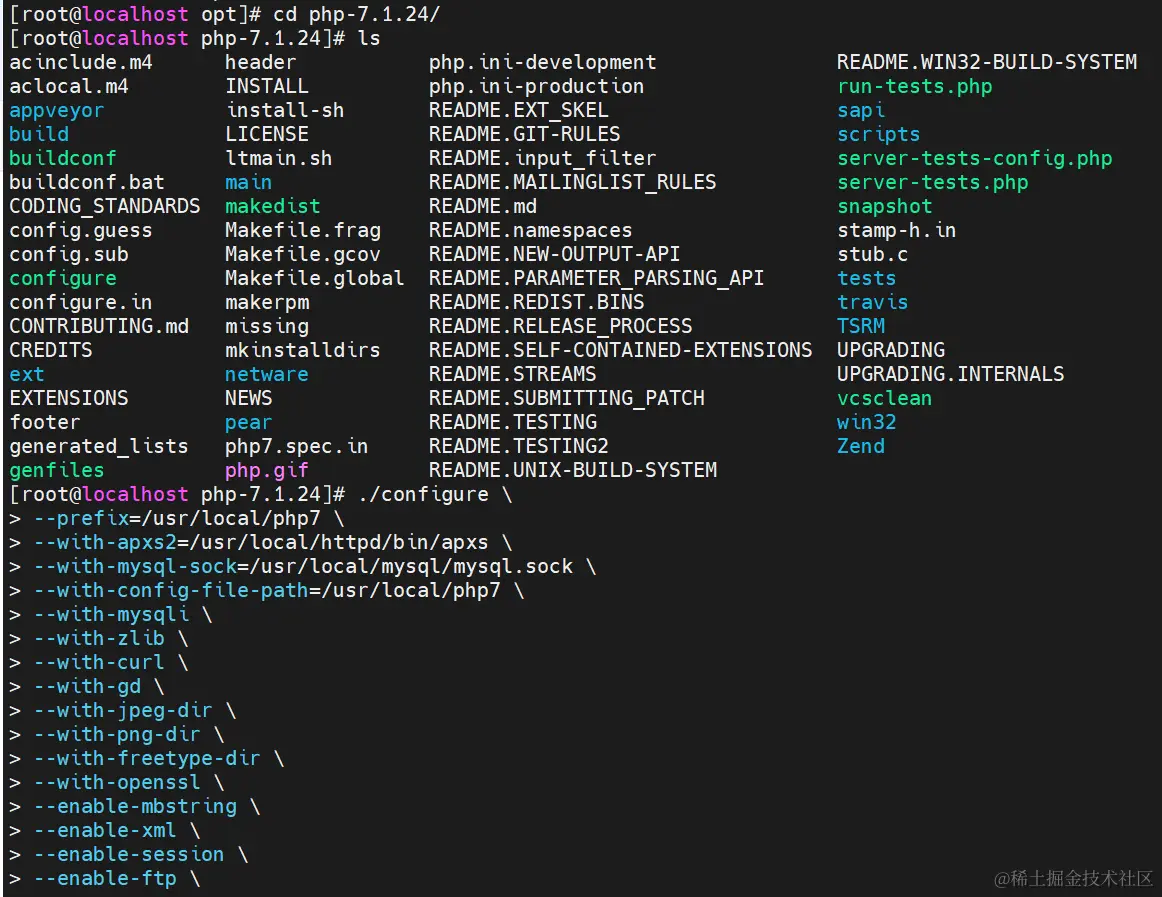Select README.namespaces file name

point(531,231)
